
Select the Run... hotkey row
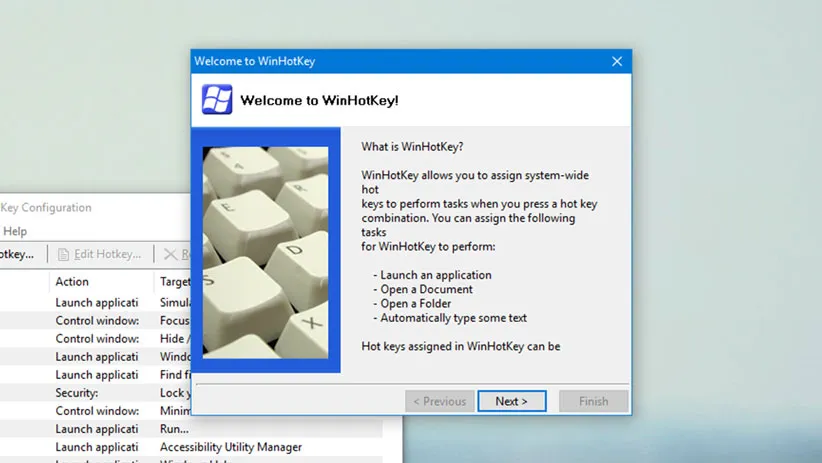point(174,429)
